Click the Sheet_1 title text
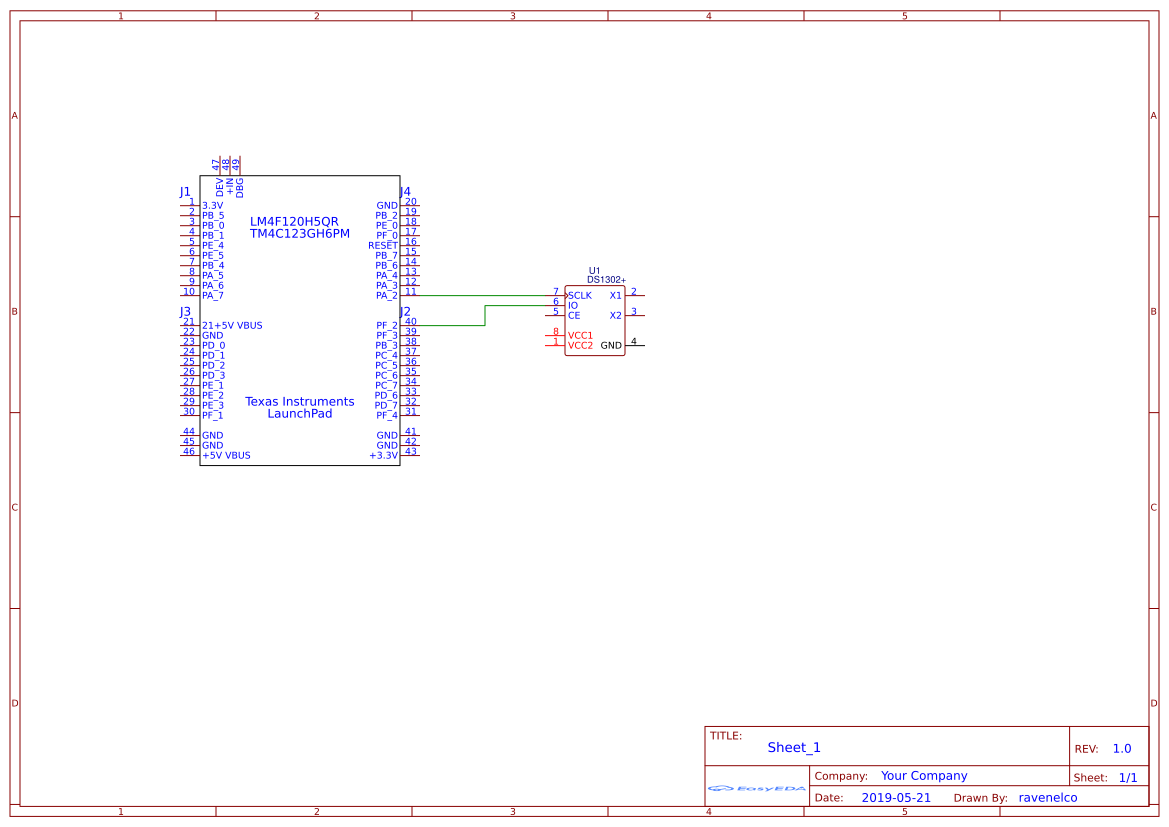The image size is (1169, 827). click(x=794, y=747)
